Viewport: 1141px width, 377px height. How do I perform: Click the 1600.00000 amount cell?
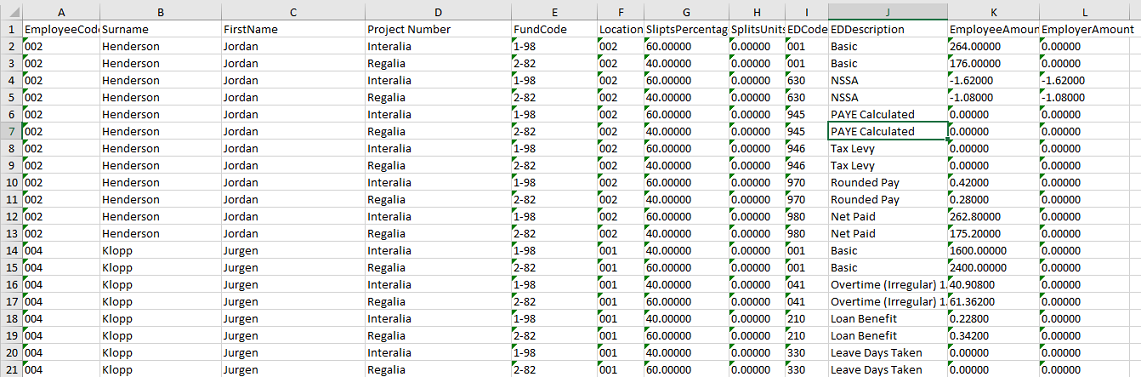click(x=993, y=250)
